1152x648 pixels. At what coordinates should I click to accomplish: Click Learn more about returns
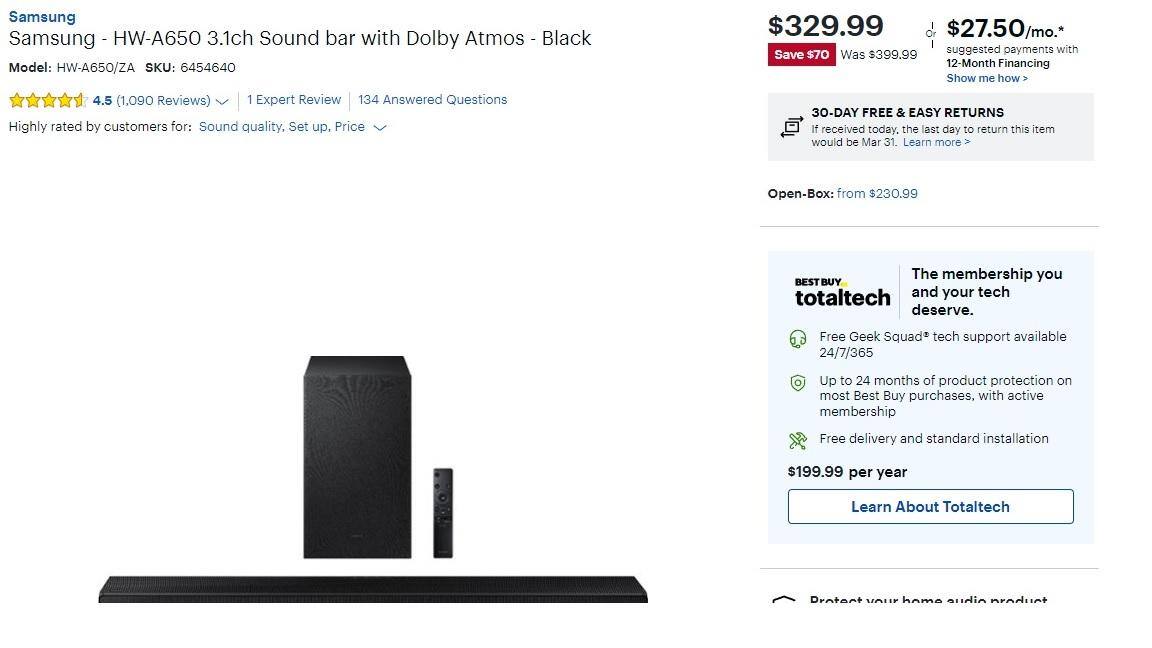pos(936,142)
